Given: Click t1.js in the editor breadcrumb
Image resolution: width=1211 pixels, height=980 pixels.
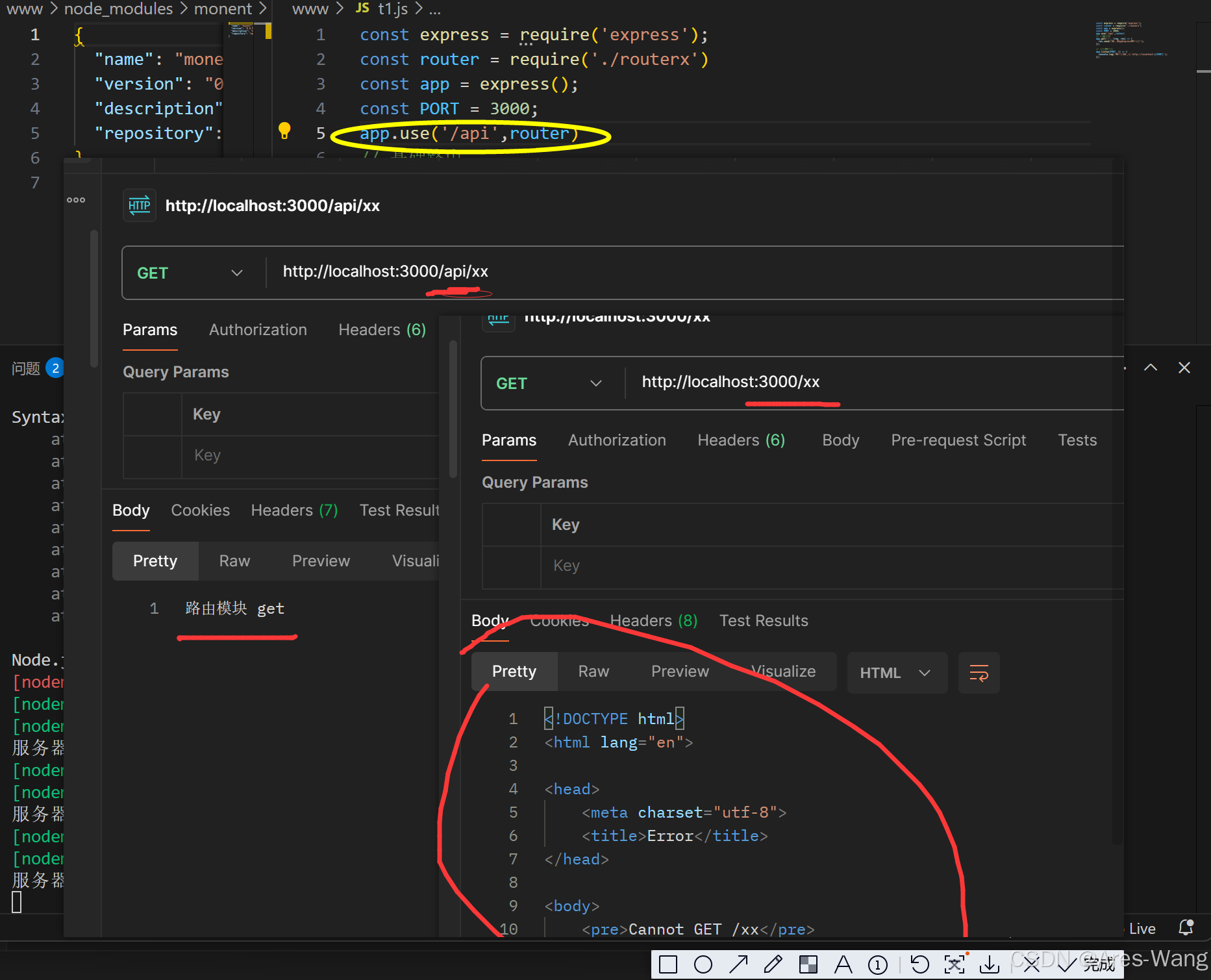Looking at the screenshot, I should (x=393, y=9).
